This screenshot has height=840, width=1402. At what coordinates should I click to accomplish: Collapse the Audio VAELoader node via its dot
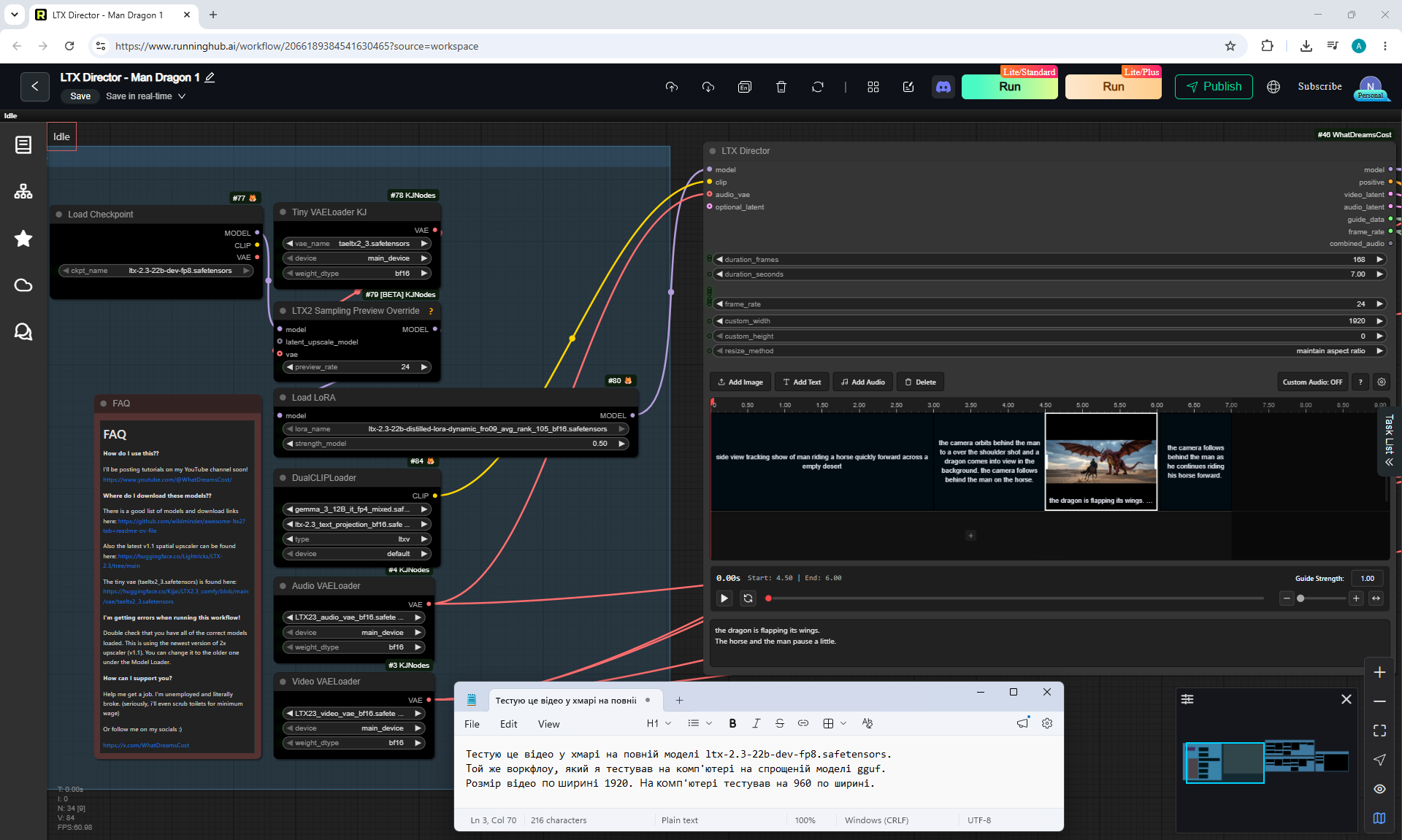283,586
